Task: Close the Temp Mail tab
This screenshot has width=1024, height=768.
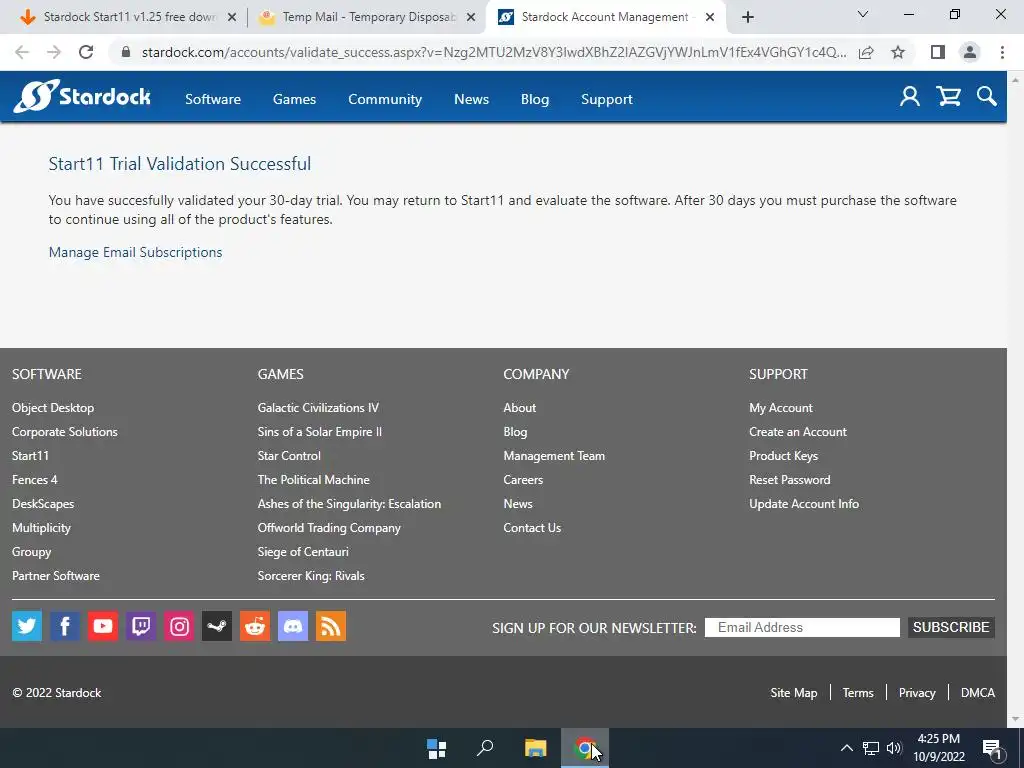Action: pos(471,17)
